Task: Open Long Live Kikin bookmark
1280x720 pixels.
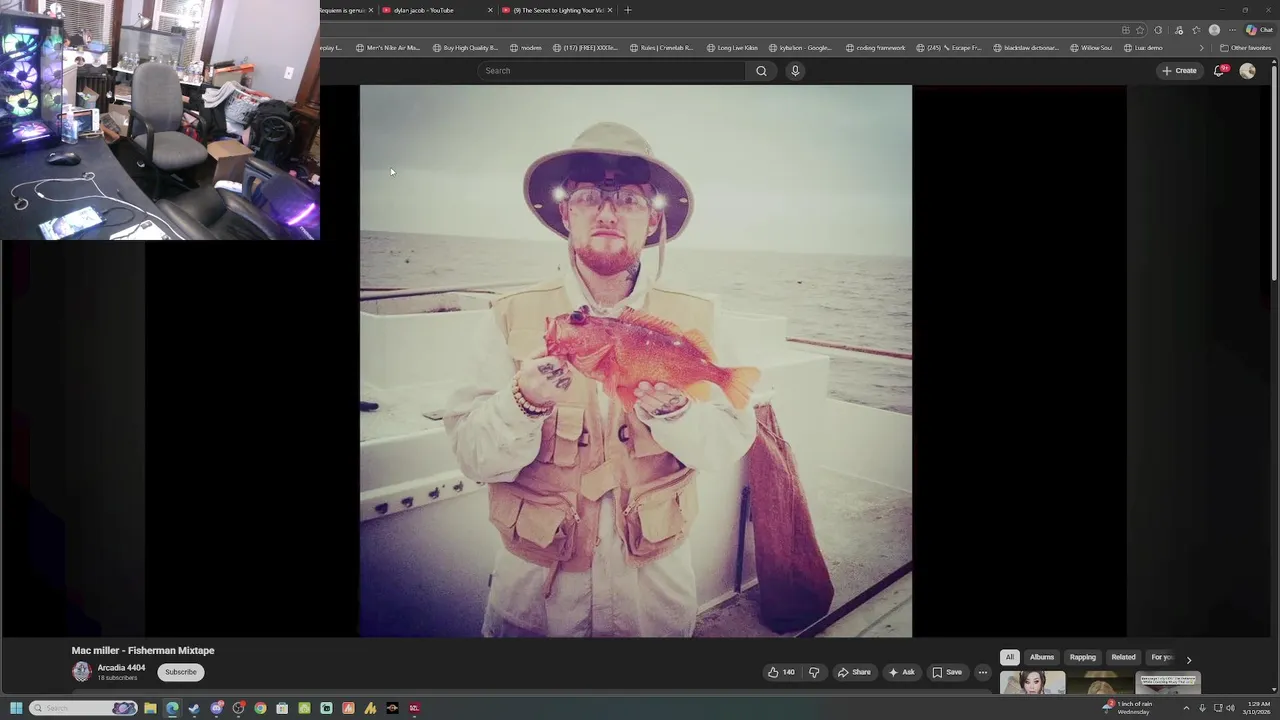Action: click(732, 48)
